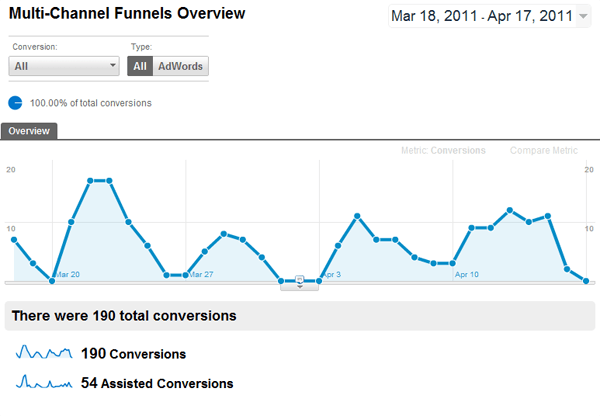The image size is (600, 416).
Task: Click the sparkline icon next to Assisted Conversions
Action: (x=44, y=382)
